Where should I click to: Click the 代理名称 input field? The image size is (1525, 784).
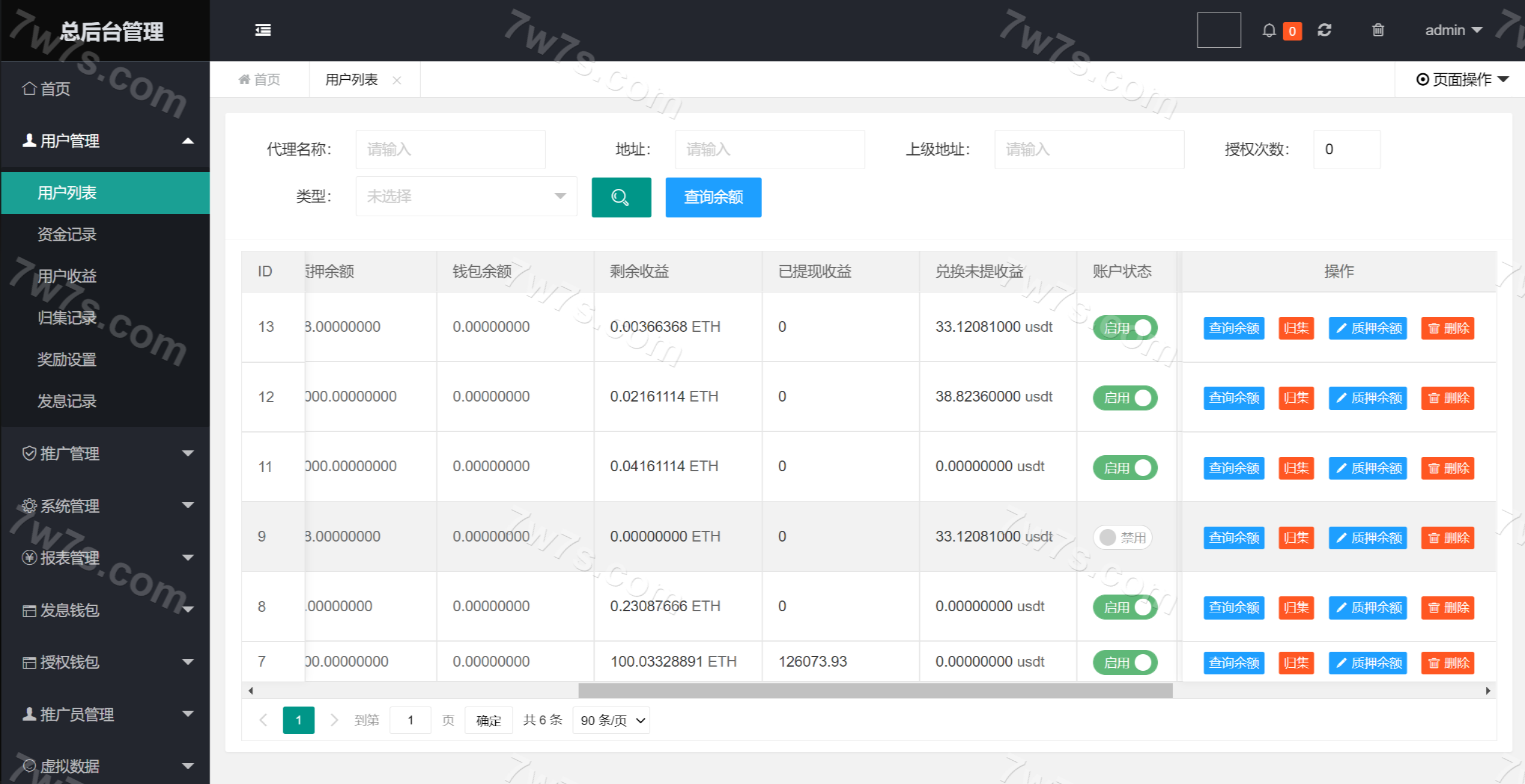450,149
